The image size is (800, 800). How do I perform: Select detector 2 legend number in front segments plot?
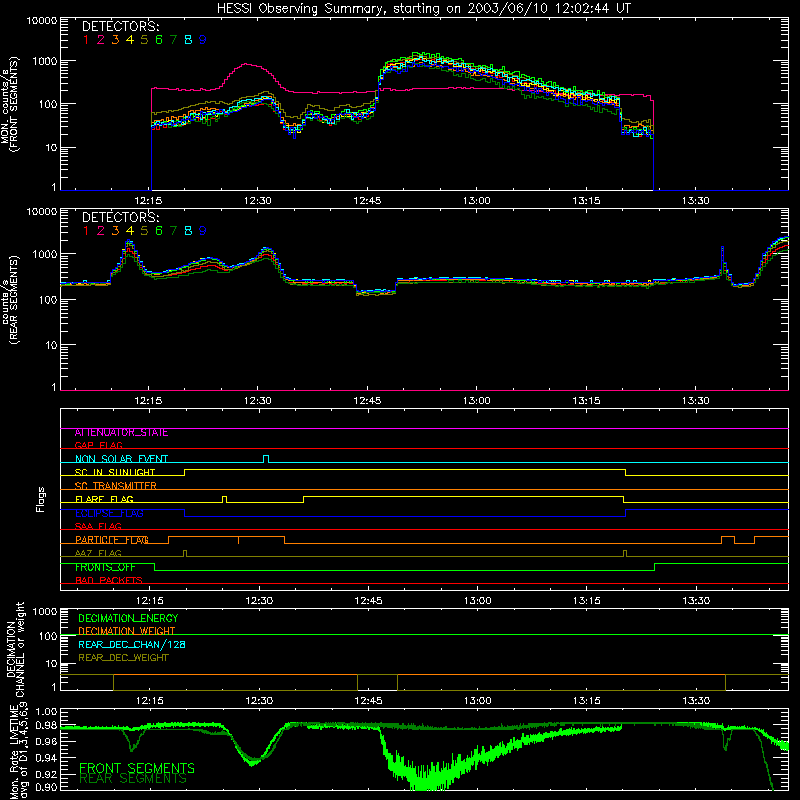pos(101,40)
